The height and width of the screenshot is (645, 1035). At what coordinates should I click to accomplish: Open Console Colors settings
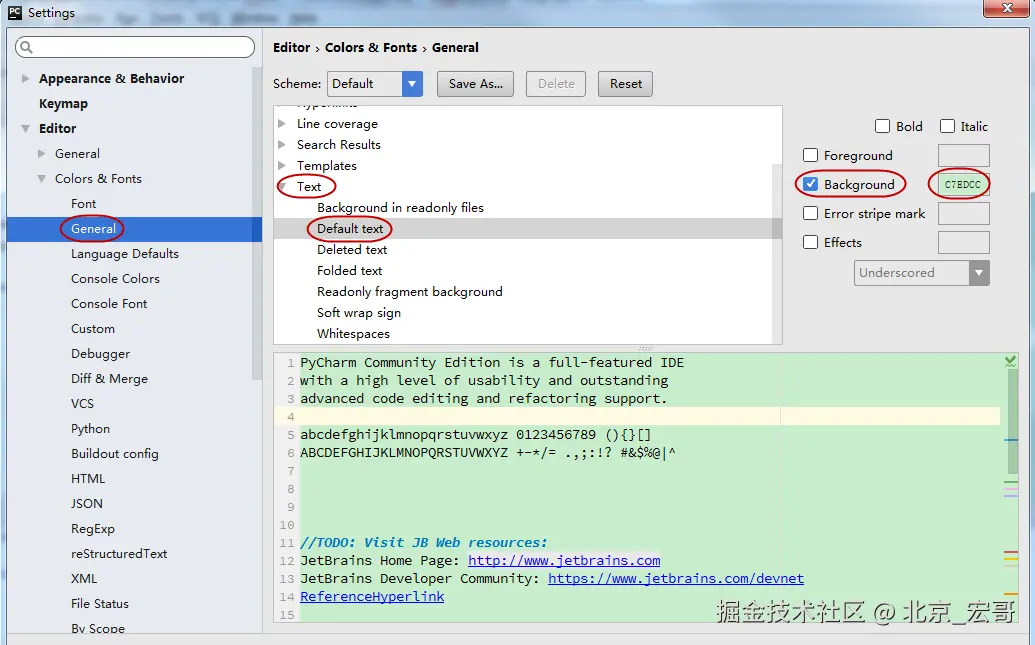(116, 279)
